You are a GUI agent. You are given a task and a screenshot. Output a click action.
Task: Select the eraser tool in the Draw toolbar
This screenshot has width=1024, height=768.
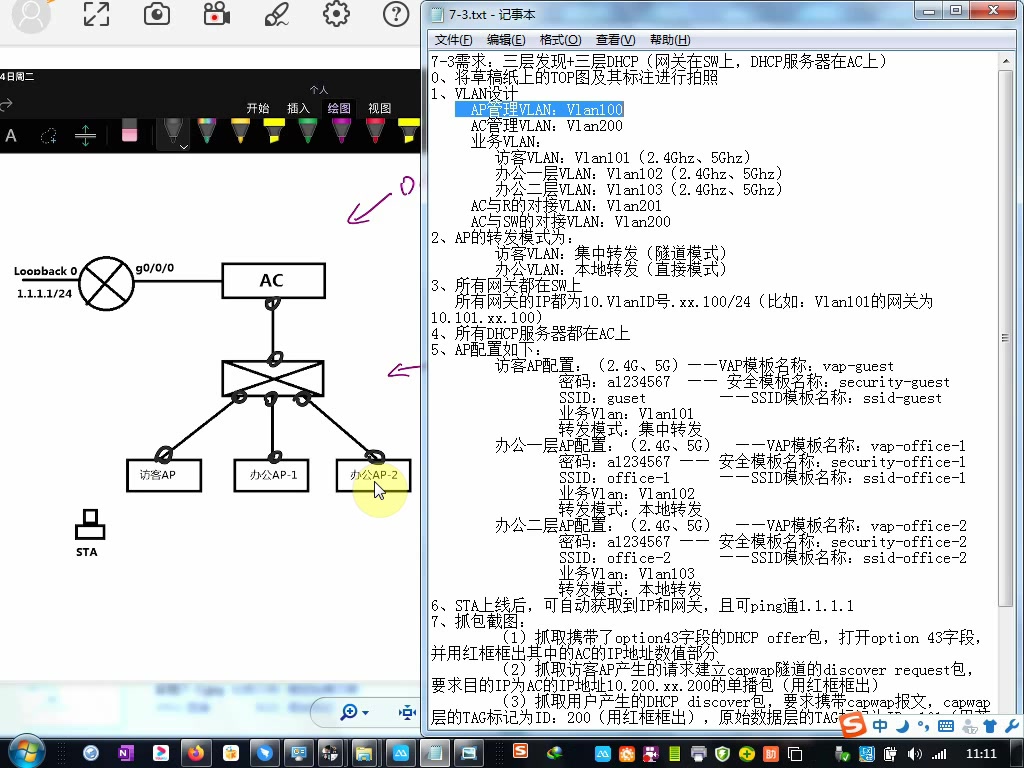point(128,130)
